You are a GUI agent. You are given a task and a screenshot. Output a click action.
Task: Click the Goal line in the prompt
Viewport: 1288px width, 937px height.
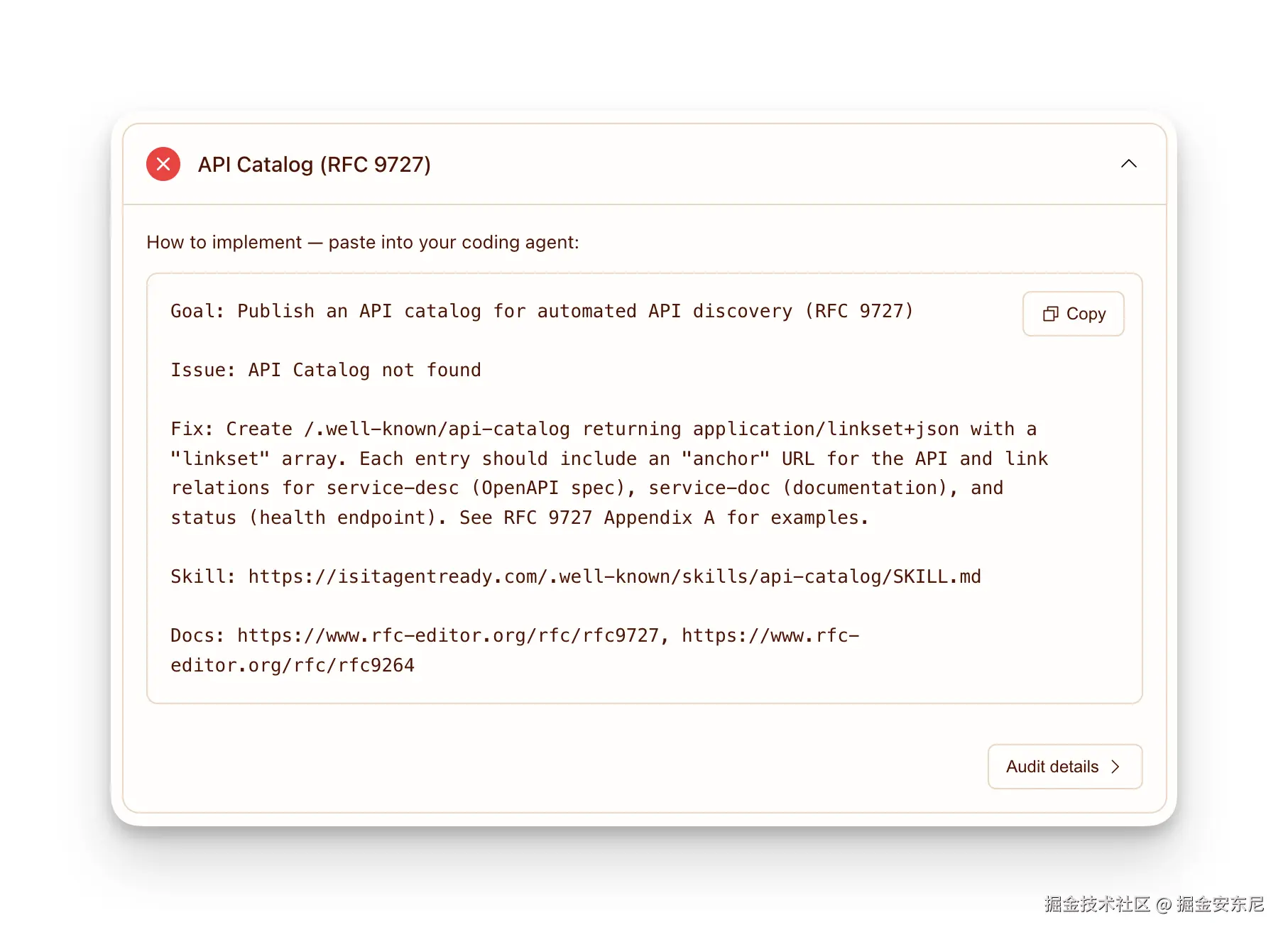pos(541,311)
